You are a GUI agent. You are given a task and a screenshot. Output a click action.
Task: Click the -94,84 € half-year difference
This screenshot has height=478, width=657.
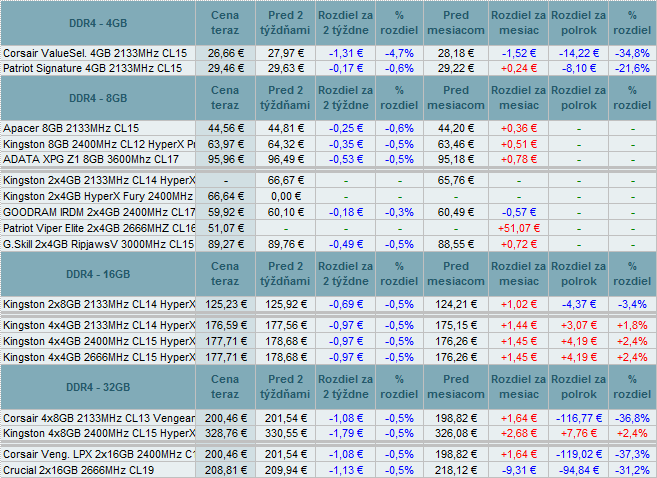(x=578, y=470)
